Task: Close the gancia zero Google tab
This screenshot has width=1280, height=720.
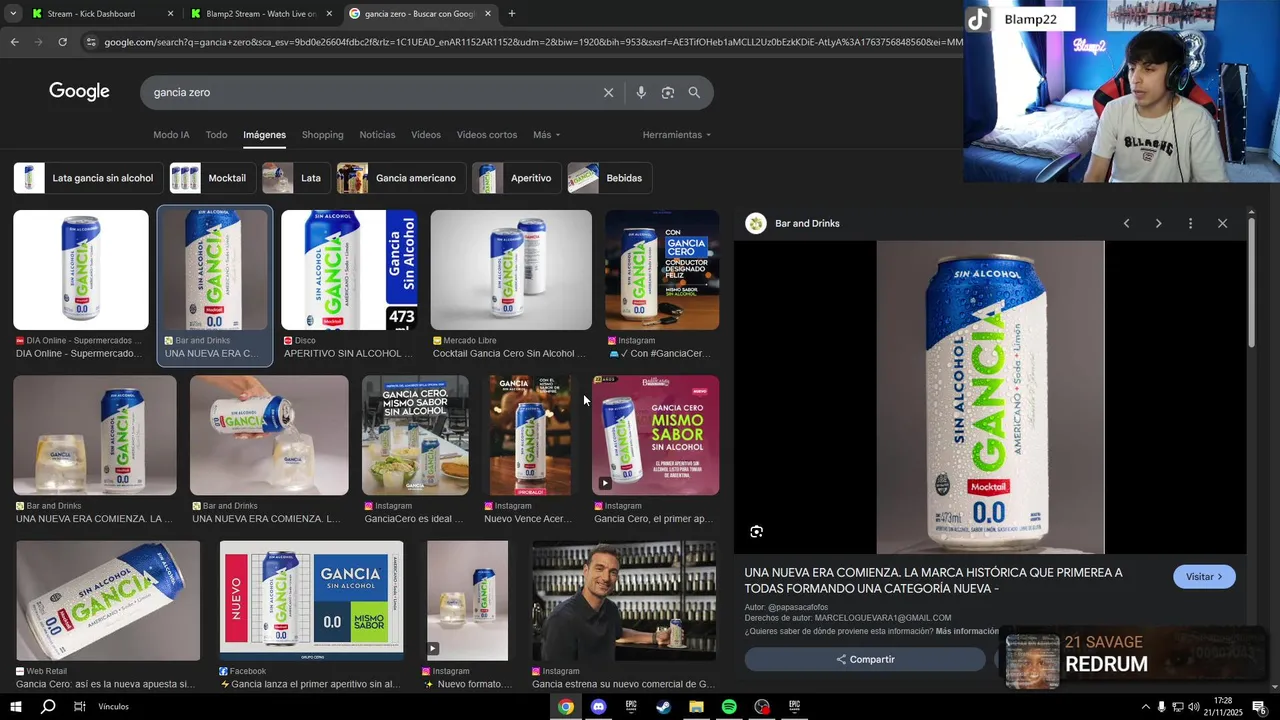Action: (x=488, y=14)
